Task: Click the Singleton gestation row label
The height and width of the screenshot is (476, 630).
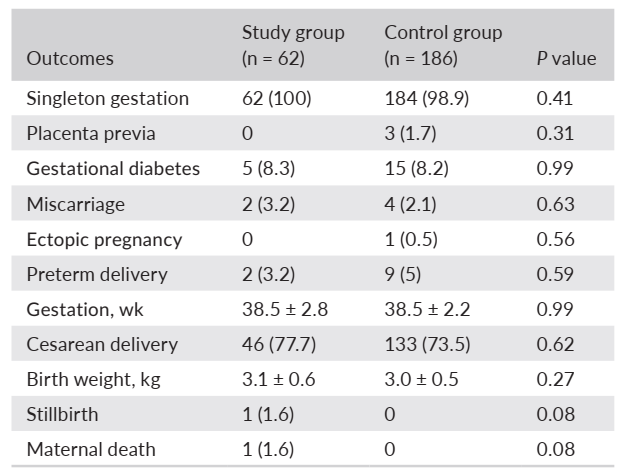Action: [x=107, y=99]
